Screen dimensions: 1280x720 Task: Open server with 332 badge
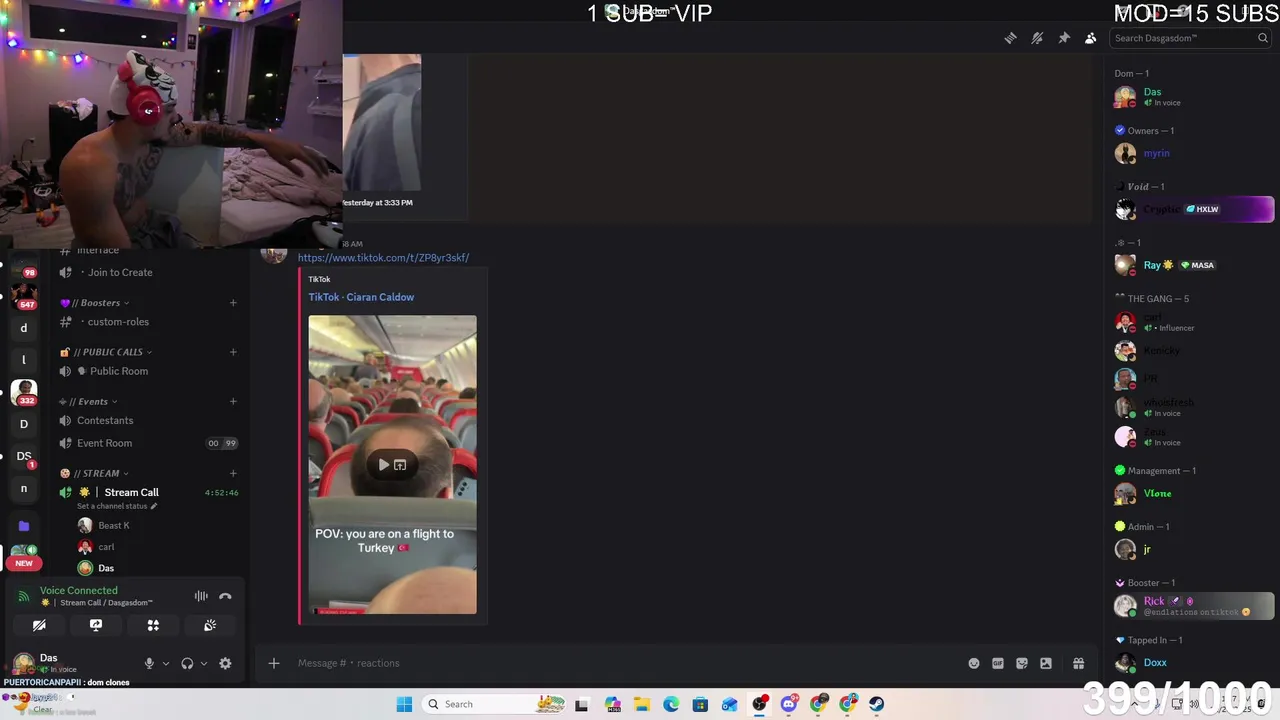click(24, 391)
